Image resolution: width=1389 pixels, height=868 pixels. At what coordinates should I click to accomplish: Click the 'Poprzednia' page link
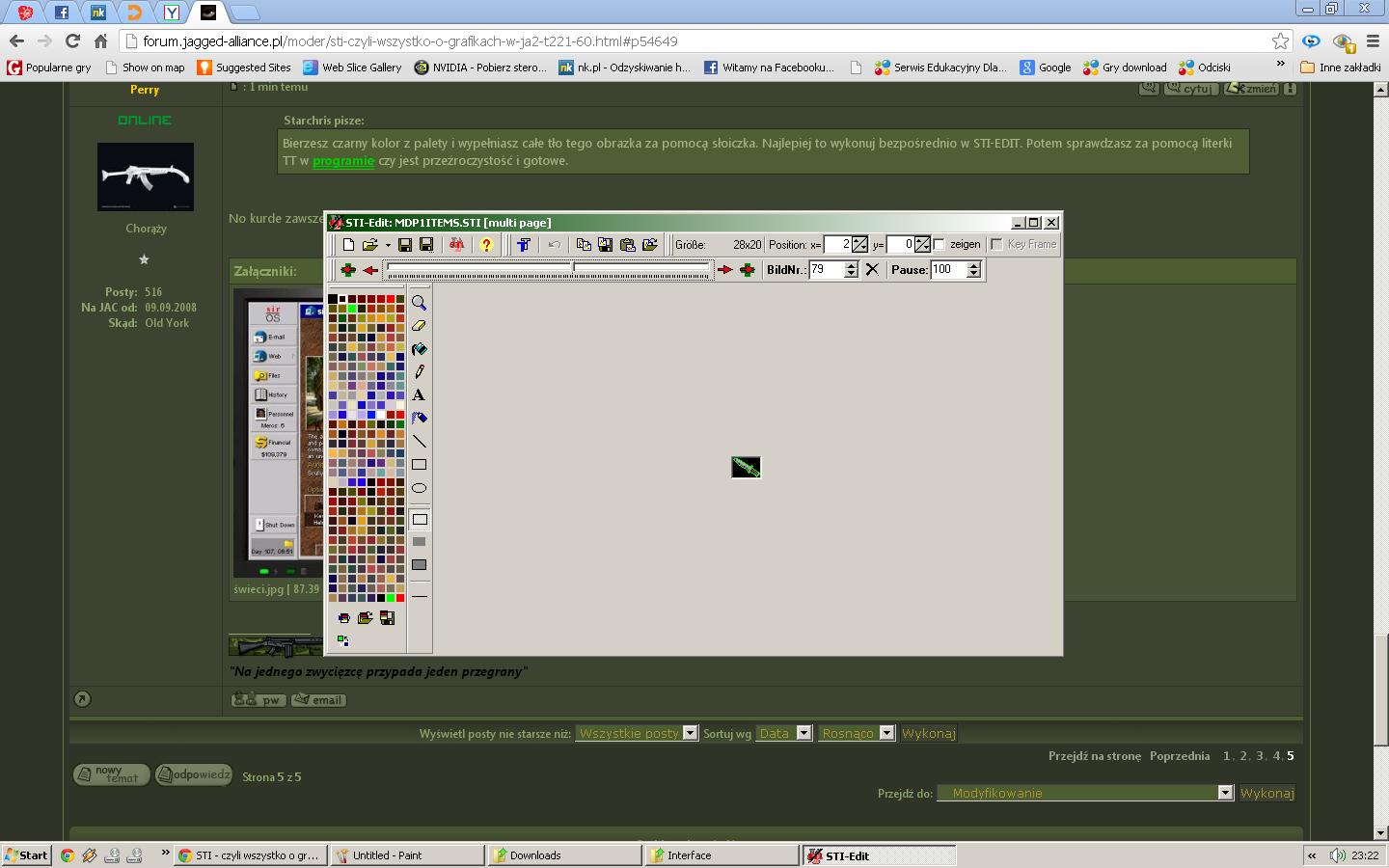coord(1179,756)
